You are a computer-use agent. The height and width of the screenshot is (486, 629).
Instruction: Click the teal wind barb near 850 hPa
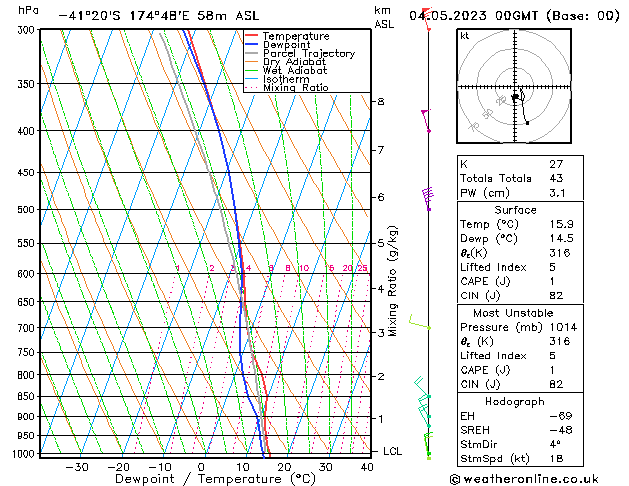pos(423,387)
